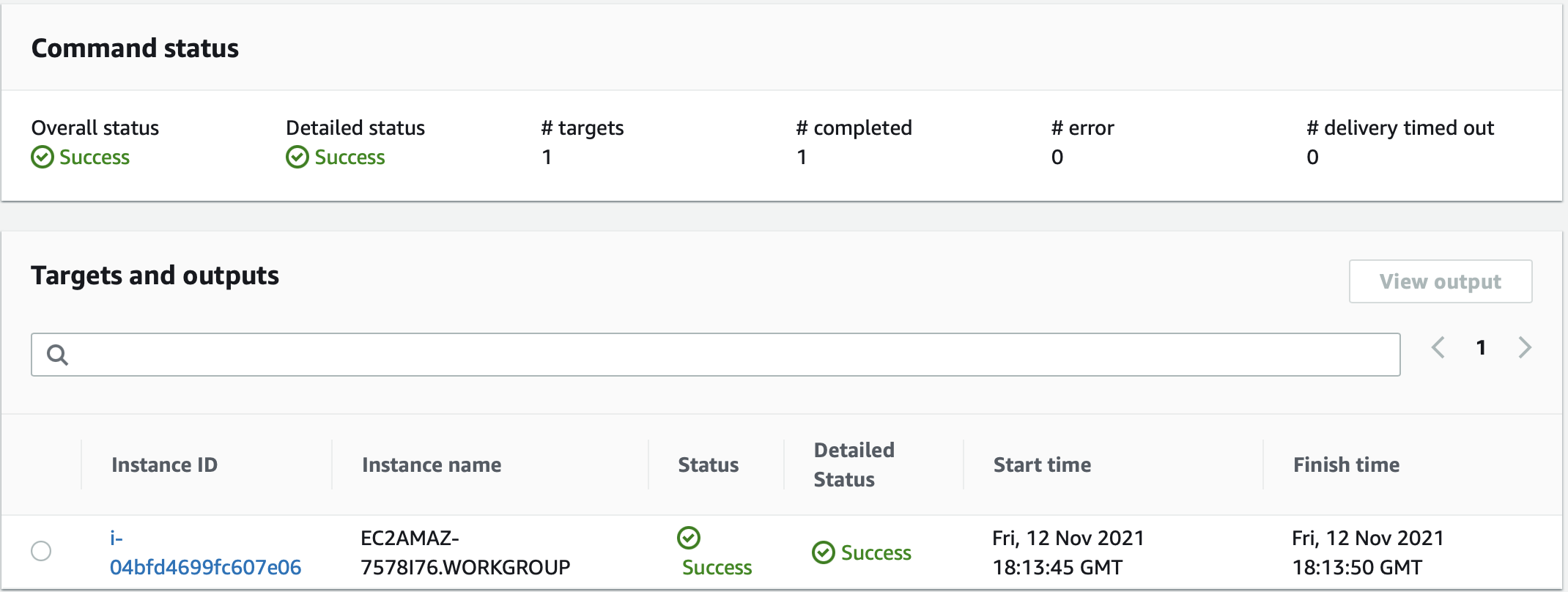
Task: Click the magnifying glass search icon
Action: [x=58, y=354]
